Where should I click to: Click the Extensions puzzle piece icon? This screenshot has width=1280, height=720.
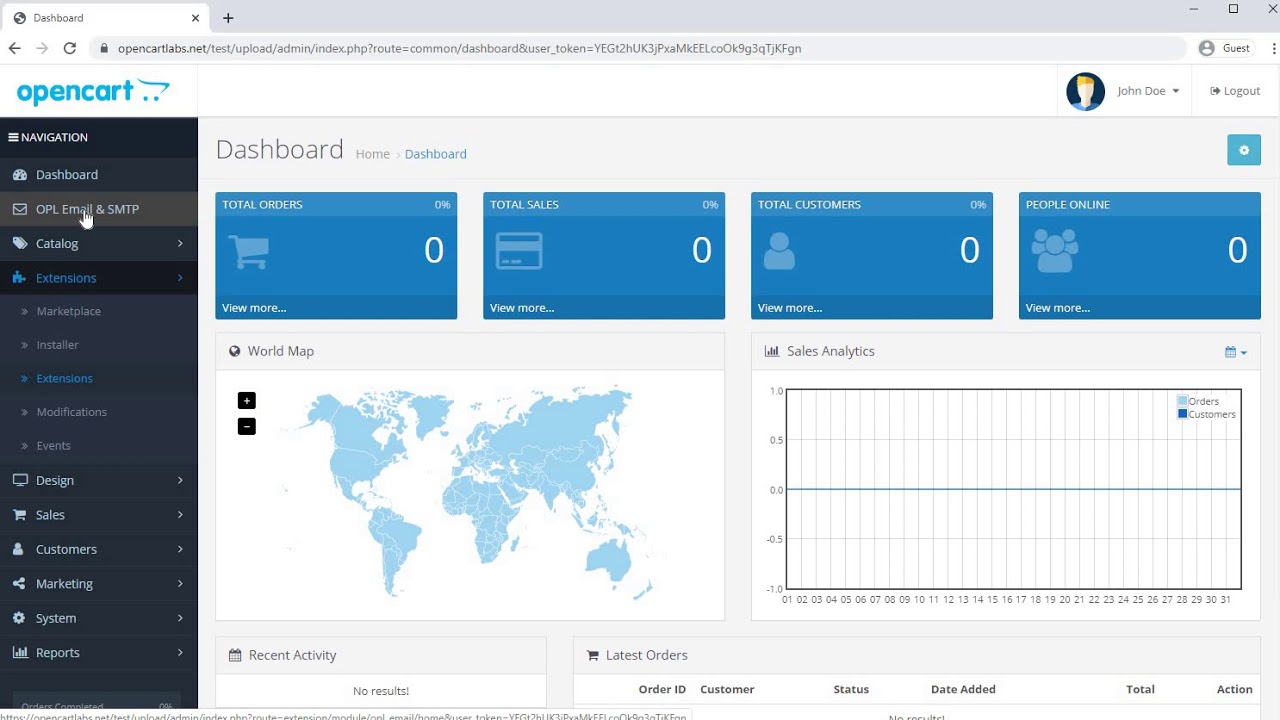click(x=20, y=278)
